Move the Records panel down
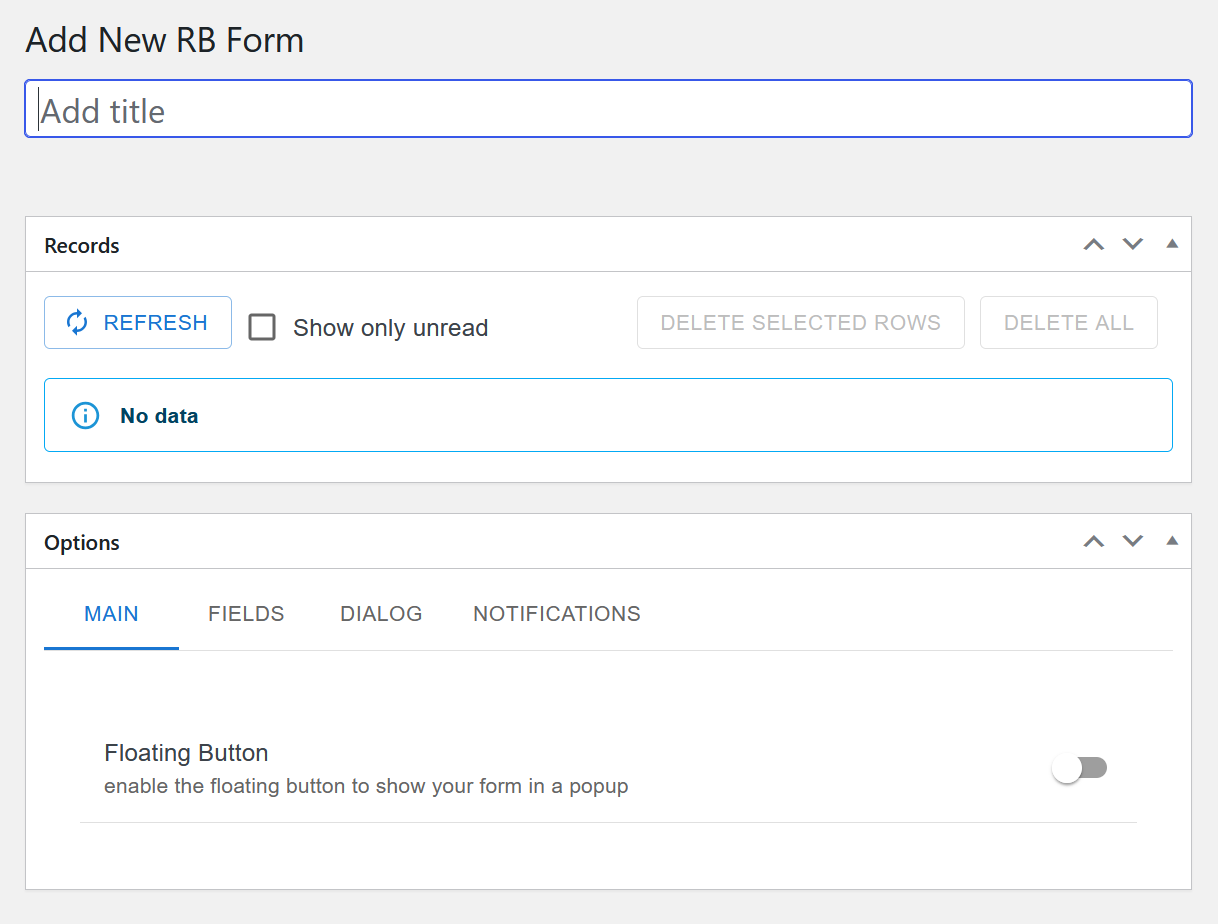Image resolution: width=1218 pixels, height=924 pixels. tap(1132, 244)
